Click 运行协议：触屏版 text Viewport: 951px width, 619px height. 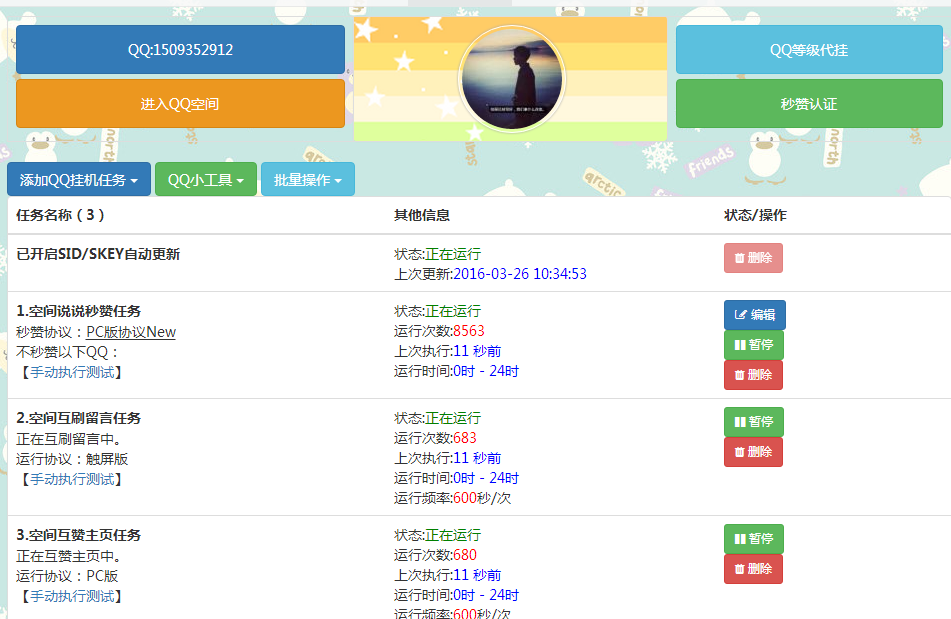click(x=72, y=460)
